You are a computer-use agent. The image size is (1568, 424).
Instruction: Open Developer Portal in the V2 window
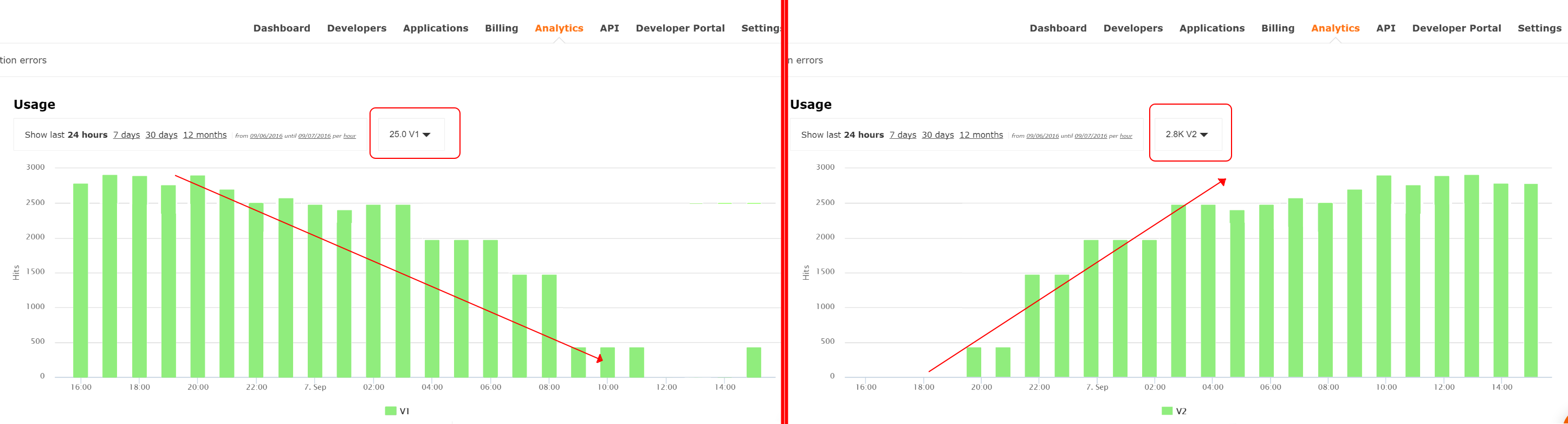pyautogui.click(x=1456, y=28)
